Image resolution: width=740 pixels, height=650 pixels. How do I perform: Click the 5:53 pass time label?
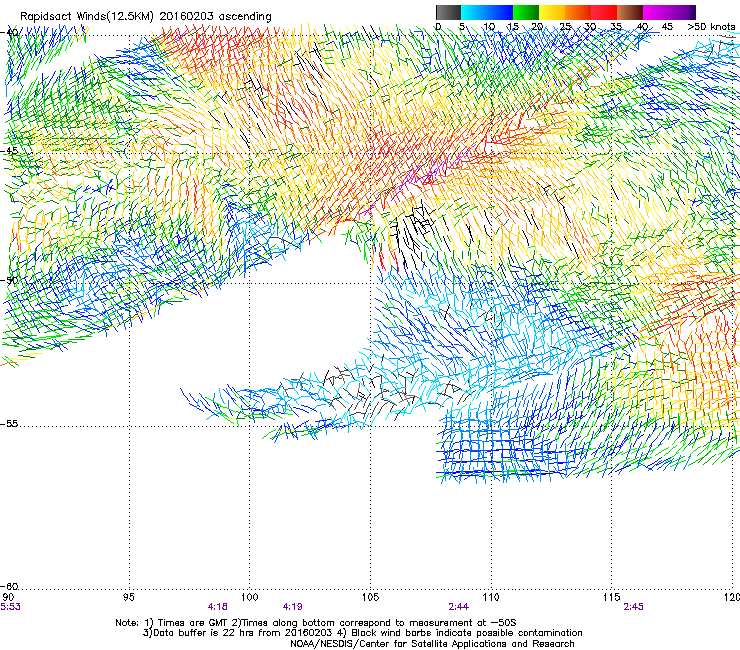pyautogui.click(x=10, y=607)
